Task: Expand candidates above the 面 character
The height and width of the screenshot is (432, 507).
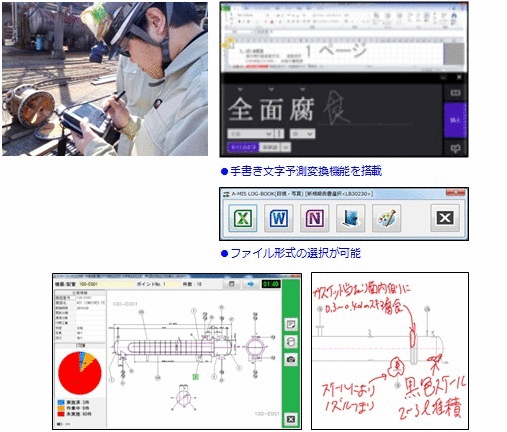Action: click(271, 89)
